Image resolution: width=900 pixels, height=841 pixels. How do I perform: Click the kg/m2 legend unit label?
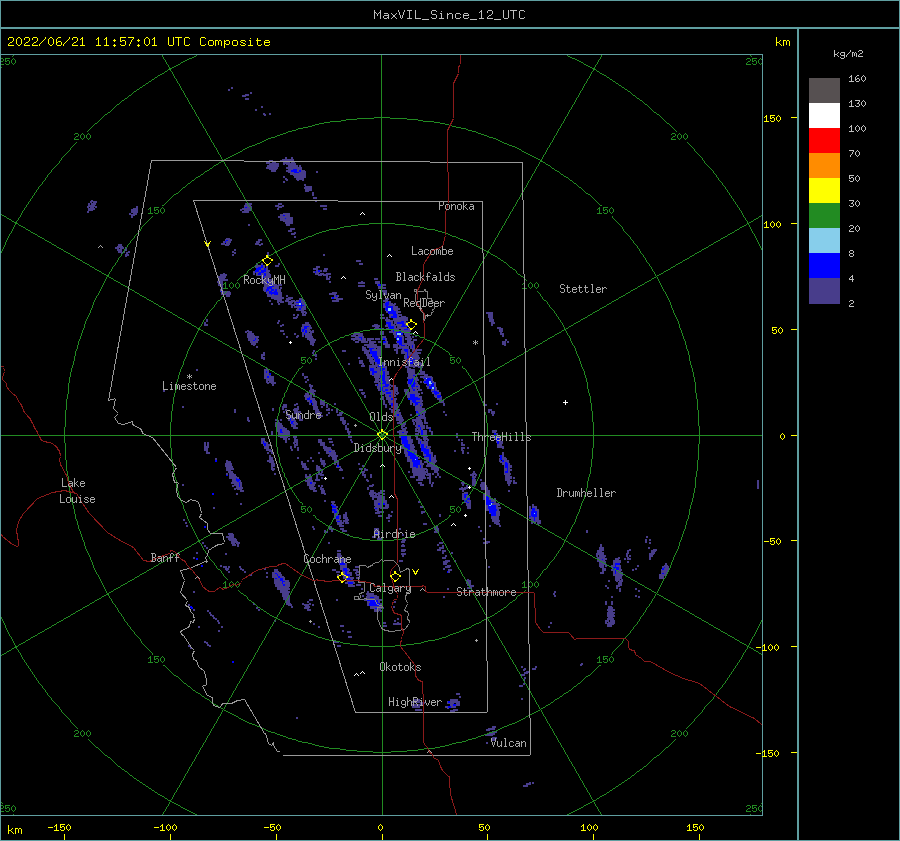(848, 54)
